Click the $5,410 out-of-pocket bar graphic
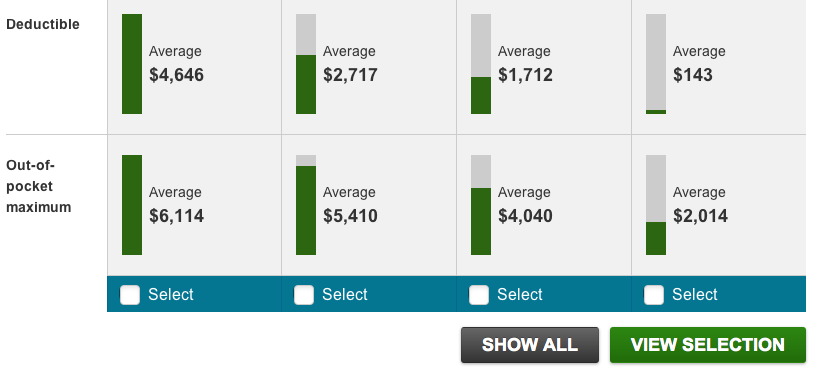Viewport: 819px width, 390px height. click(x=306, y=205)
